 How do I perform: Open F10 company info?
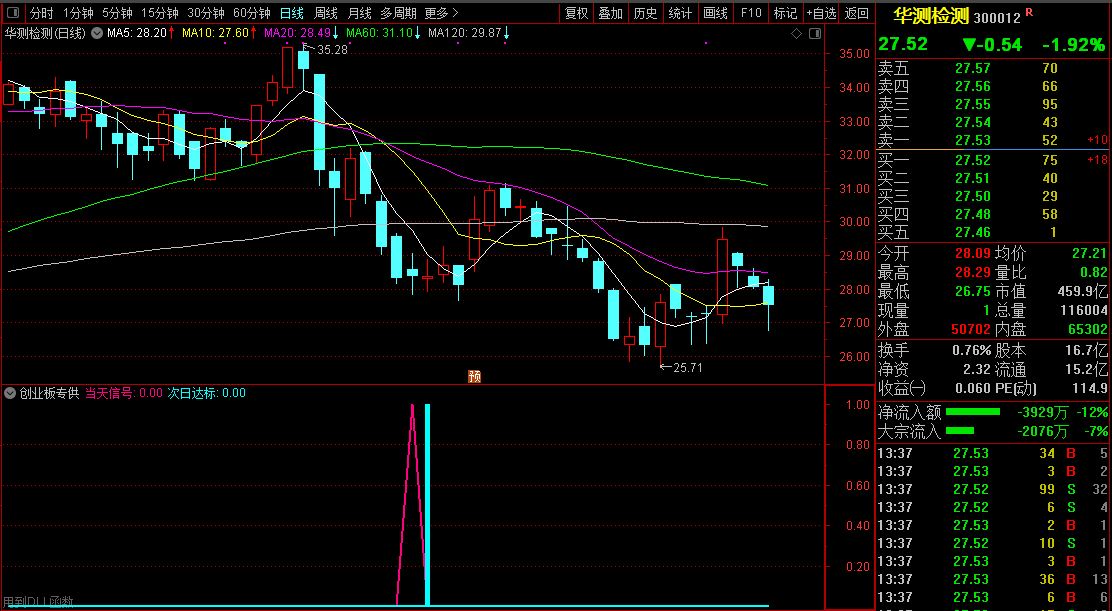tap(751, 13)
